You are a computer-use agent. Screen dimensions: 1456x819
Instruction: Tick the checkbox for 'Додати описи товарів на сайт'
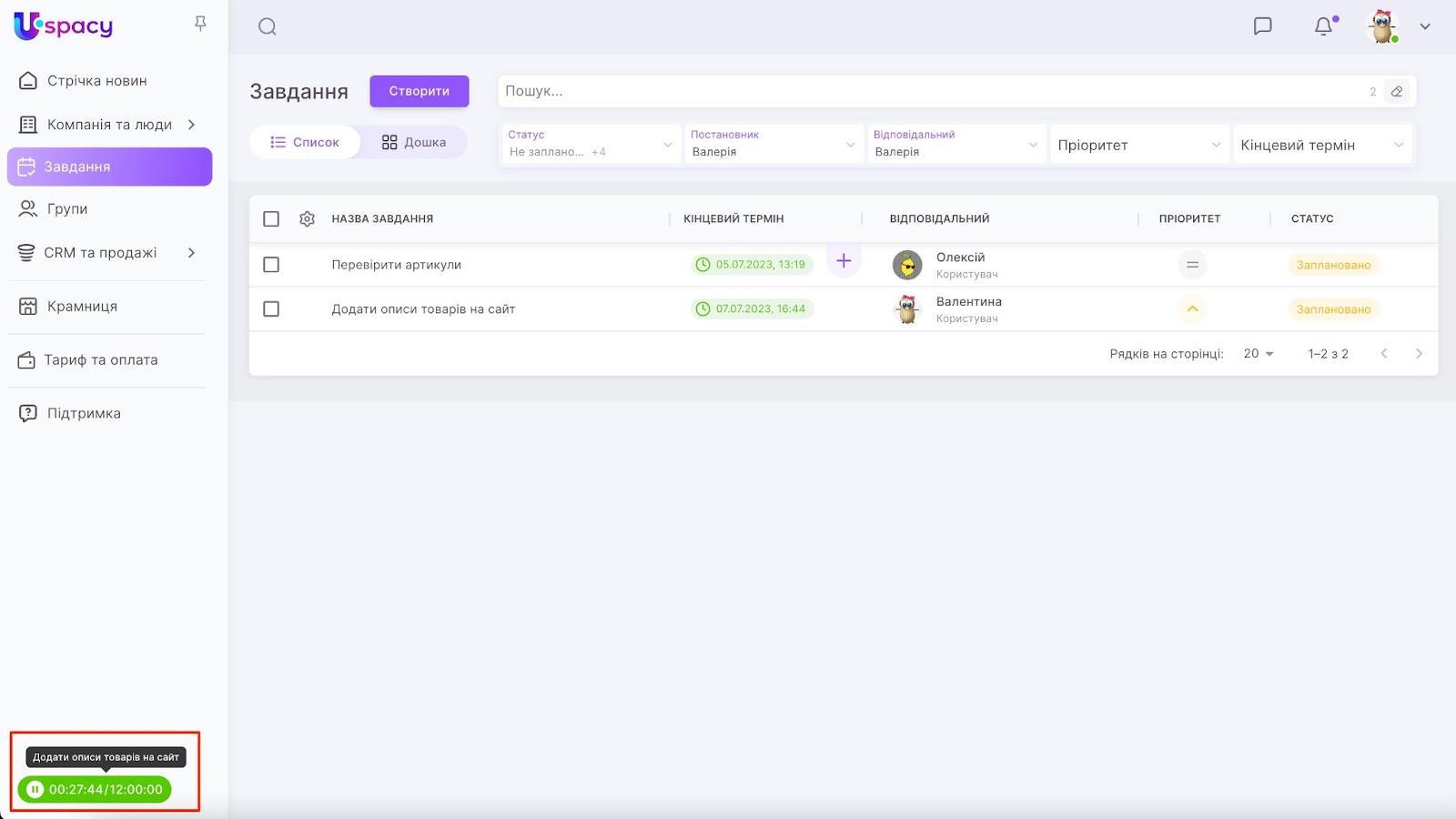[x=271, y=308]
